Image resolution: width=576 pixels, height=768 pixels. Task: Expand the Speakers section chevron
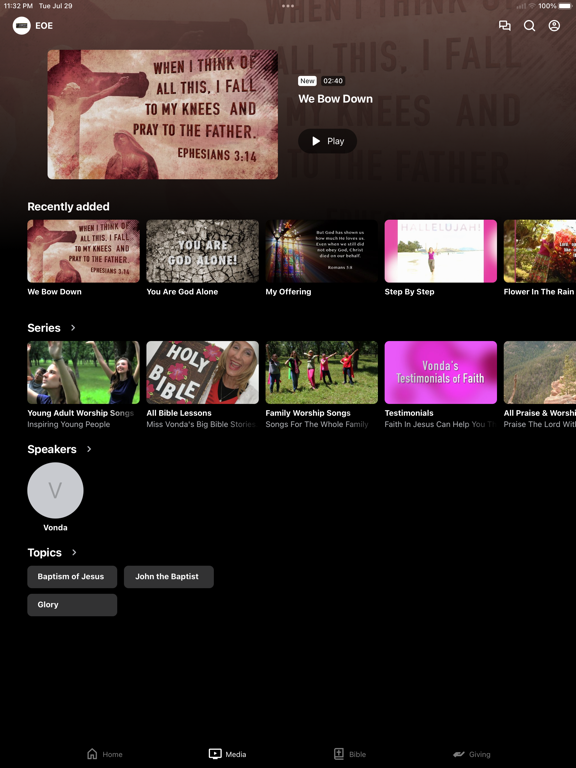[x=89, y=449]
